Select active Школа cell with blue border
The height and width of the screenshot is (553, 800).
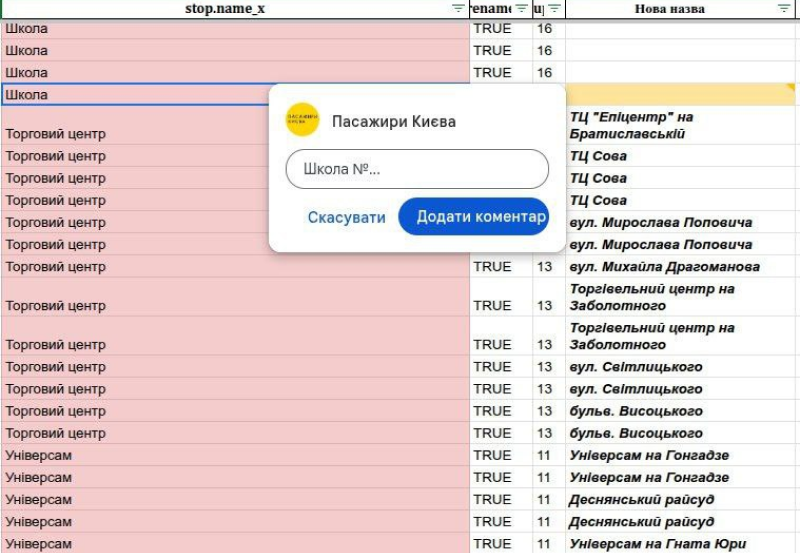pos(135,95)
